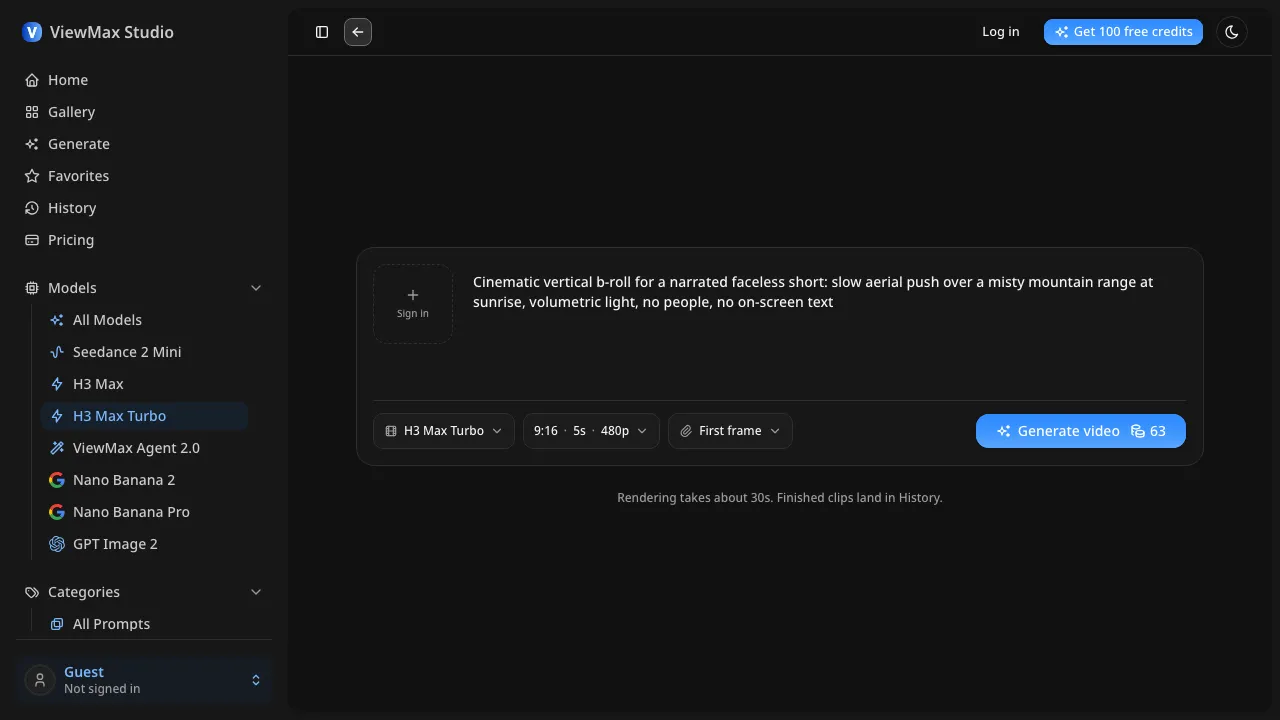The height and width of the screenshot is (720, 1280).
Task: Select Nano Banana Pro model
Action: tap(144, 512)
